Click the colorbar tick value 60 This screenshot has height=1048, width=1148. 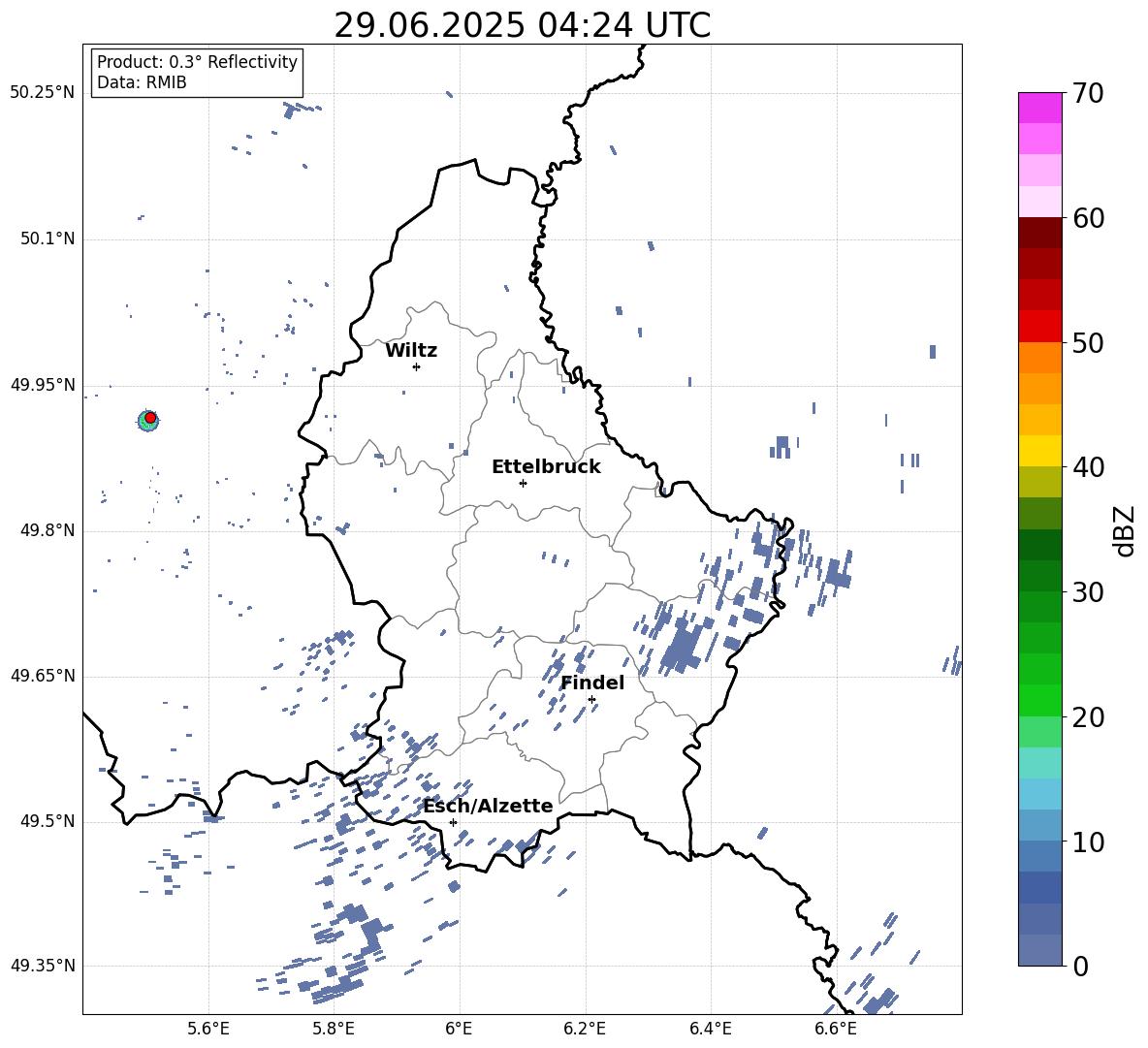(1089, 218)
